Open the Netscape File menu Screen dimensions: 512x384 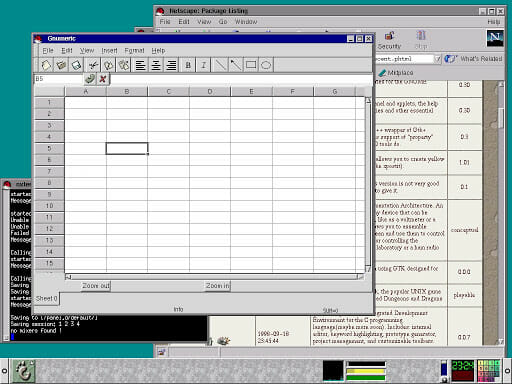point(165,22)
